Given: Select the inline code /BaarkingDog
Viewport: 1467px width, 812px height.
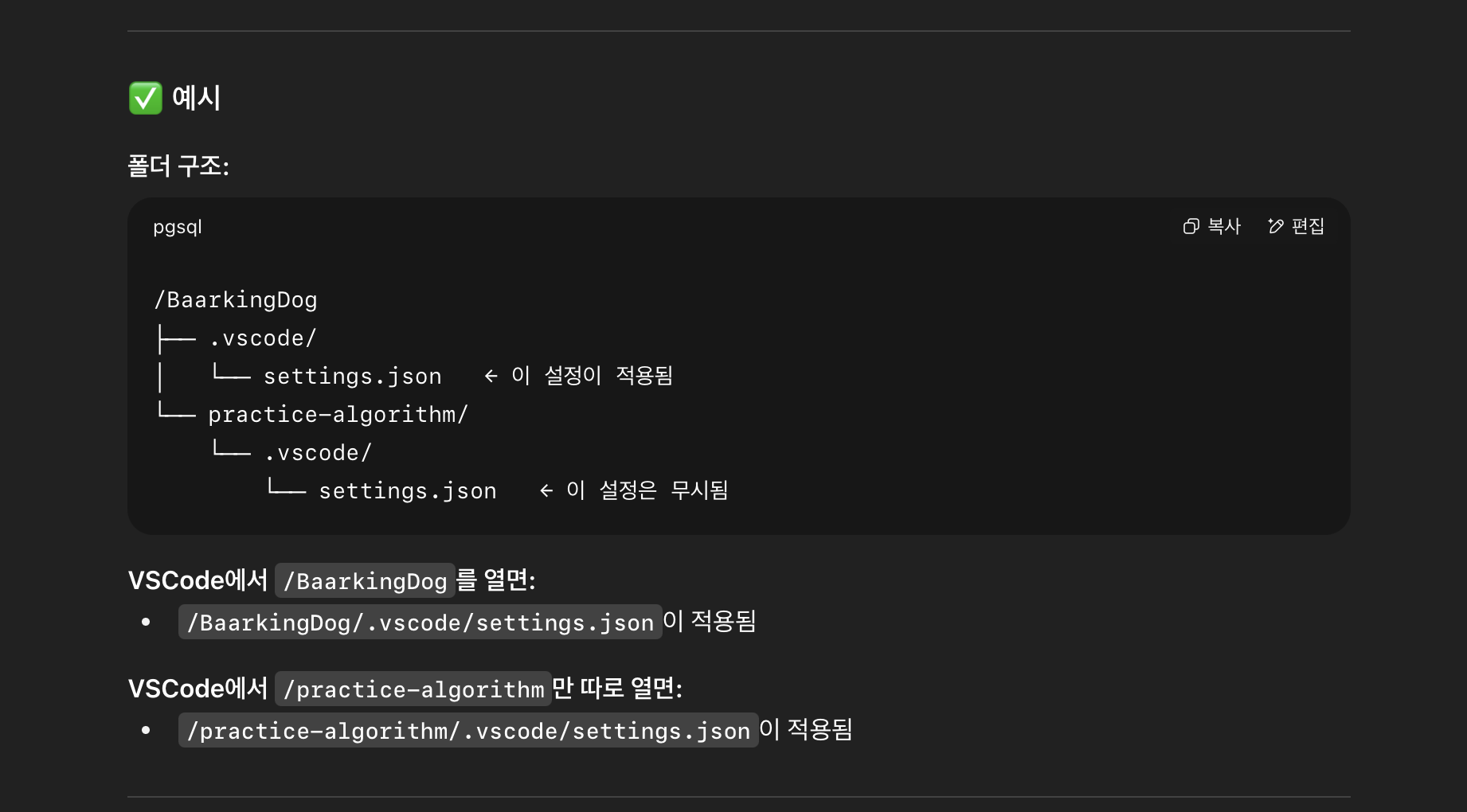Looking at the screenshot, I should (364, 581).
